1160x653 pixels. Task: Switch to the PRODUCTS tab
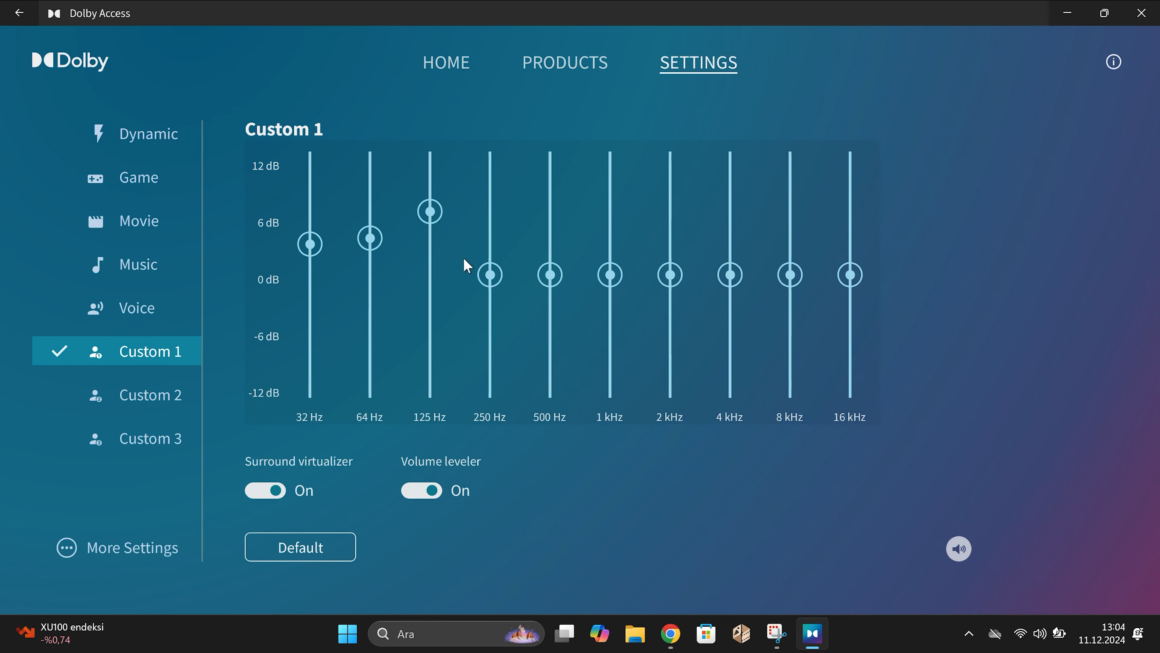pyautogui.click(x=564, y=63)
